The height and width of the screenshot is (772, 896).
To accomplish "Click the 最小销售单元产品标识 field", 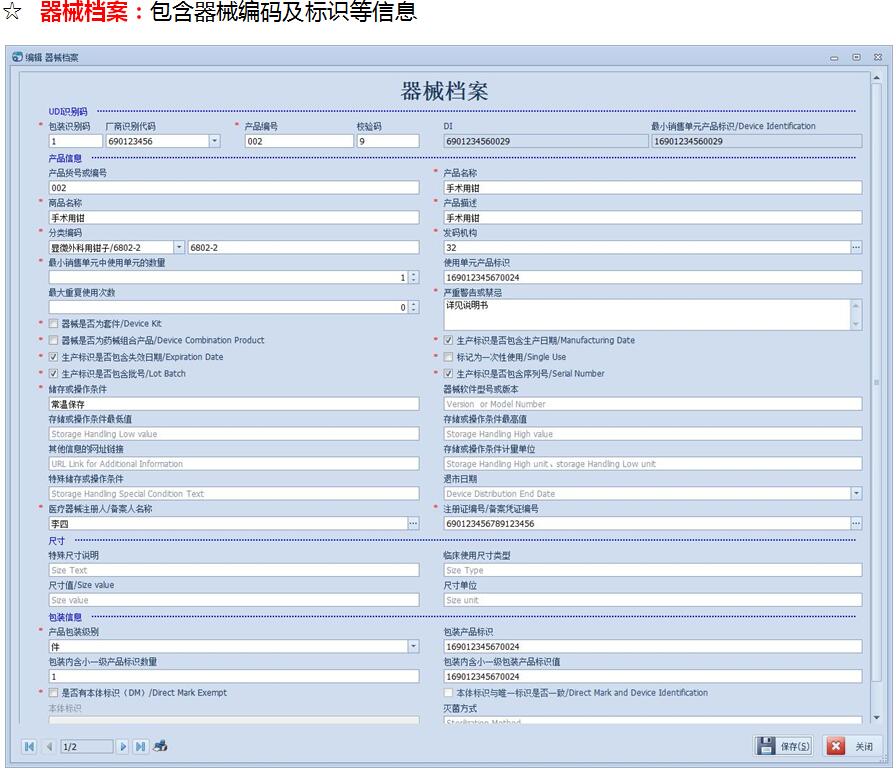I will point(757,141).
